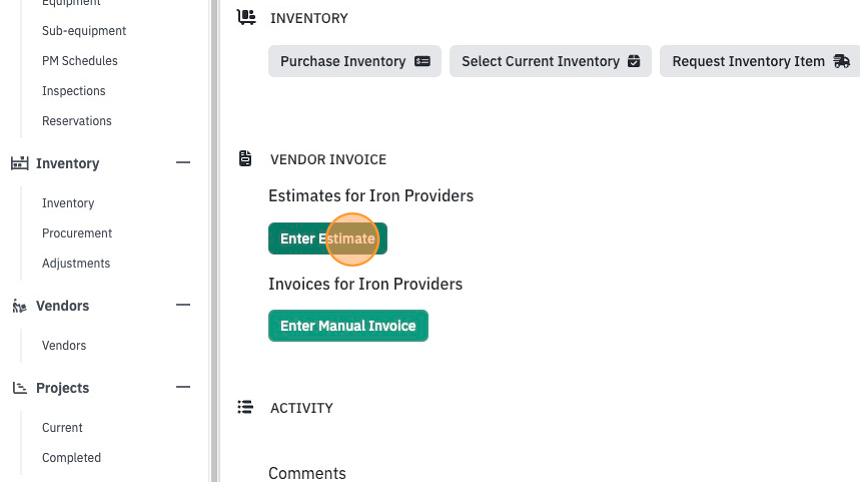Image resolution: width=860 pixels, height=482 pixels.
Task: Click the vertical divider beside the sidebar
Action: click(214, 241)
